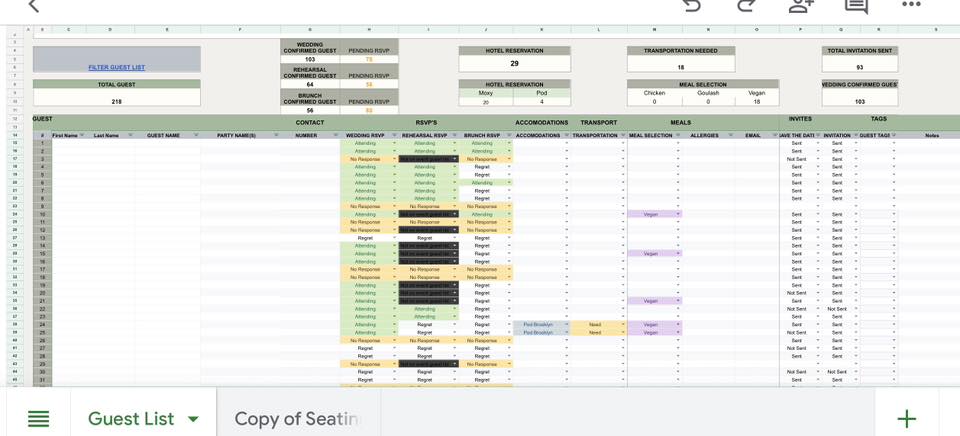Open the share add-person icon
Screen dimensions: 960x436
[801, 5]
